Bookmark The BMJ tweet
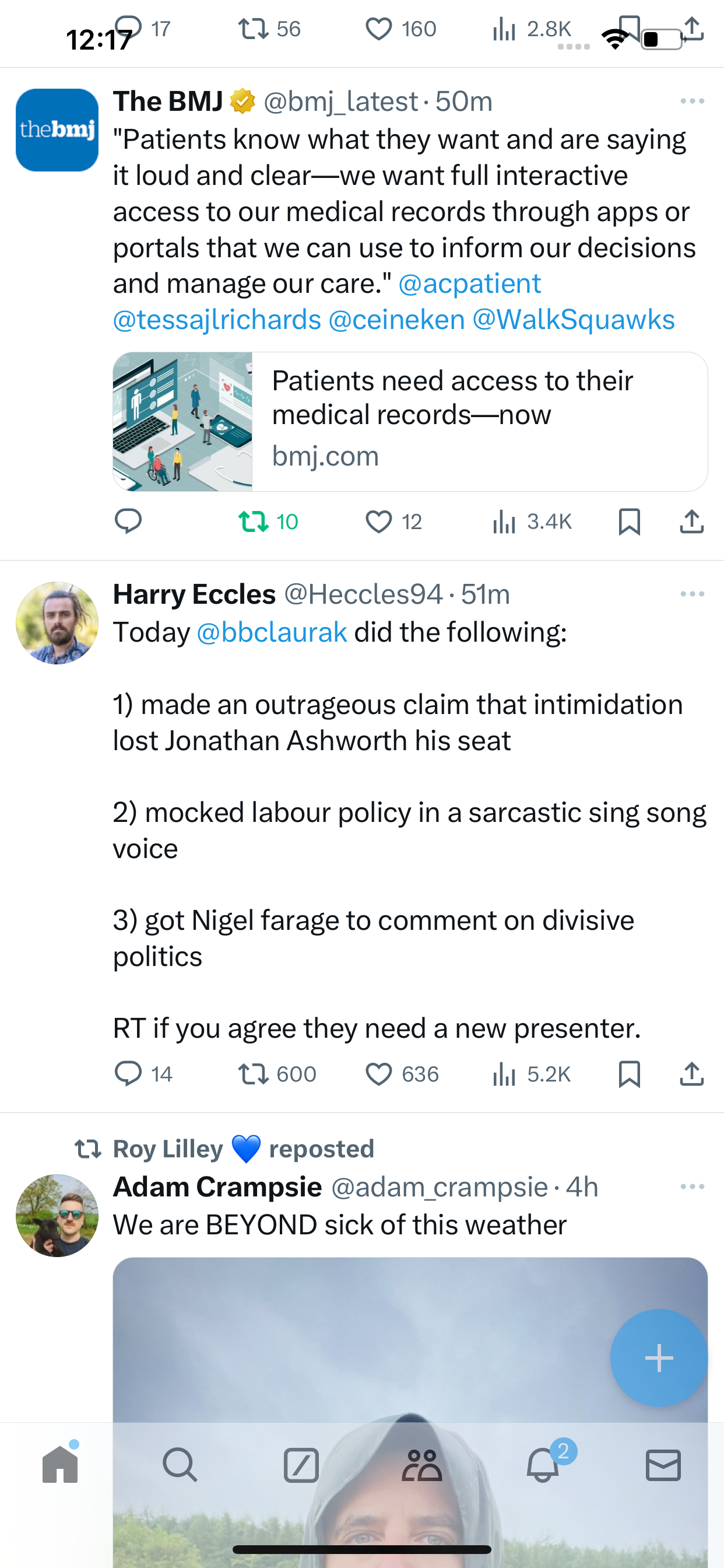Image resolution: width=724 pixels, height=1568 pixels. (628, 521)
